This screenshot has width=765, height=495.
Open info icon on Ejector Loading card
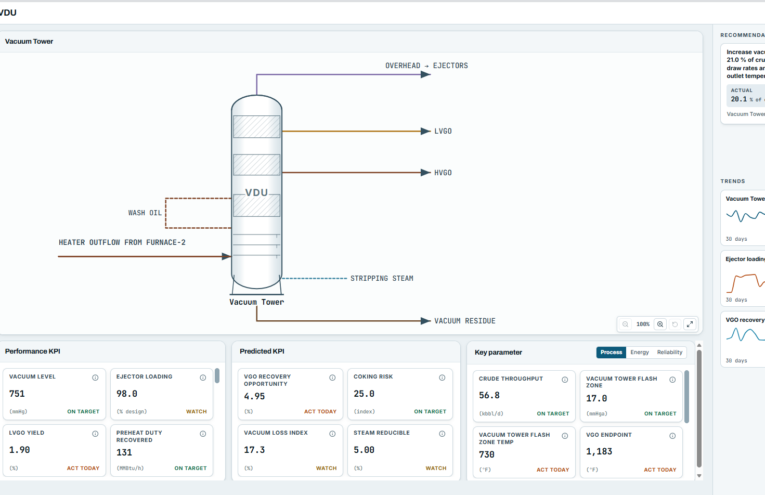[x=203, y=377]
